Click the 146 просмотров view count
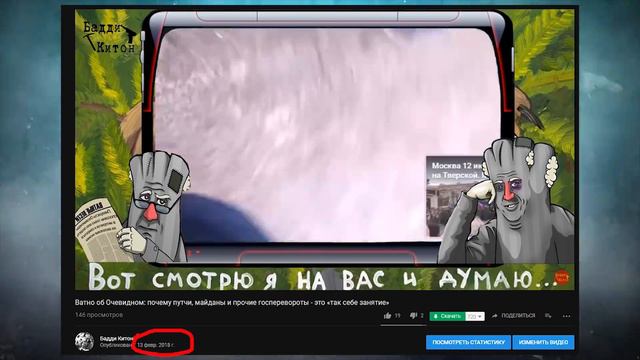The height and width of the screenshot is (360, 640). [99, 315]
